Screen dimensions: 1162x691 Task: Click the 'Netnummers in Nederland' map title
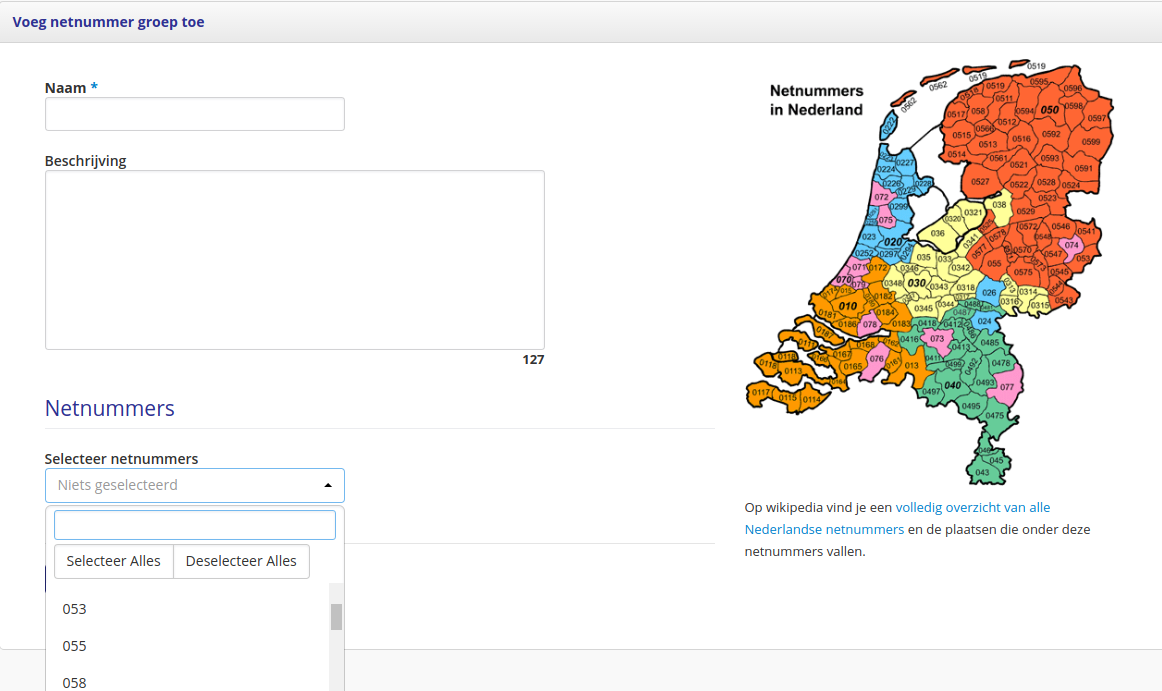coord(816,101)
